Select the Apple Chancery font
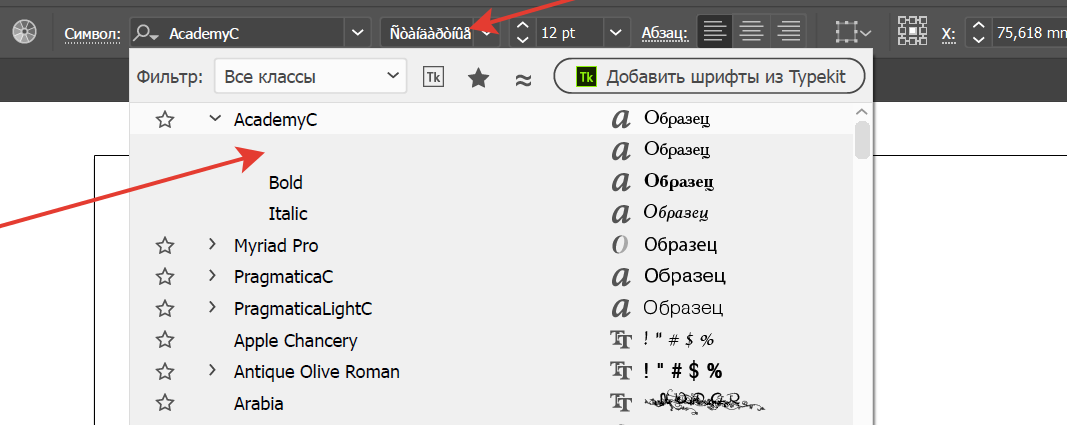The height and width of the screenshot is (425, 1067). click(x=296, y=341)
